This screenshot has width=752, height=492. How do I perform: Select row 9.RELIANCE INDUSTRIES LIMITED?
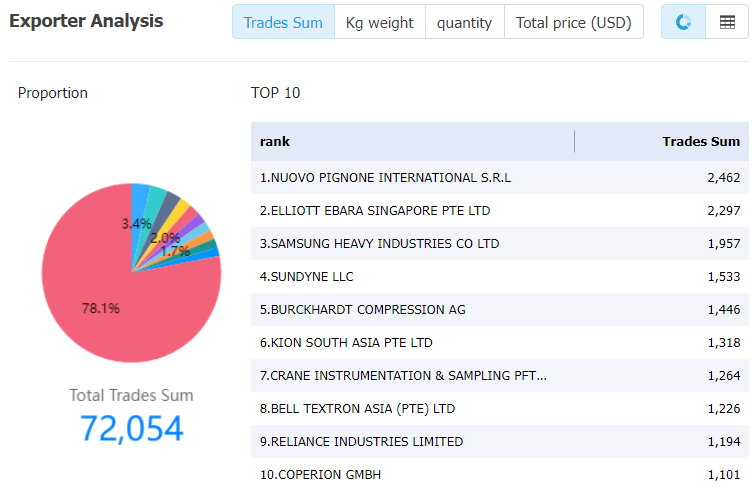click(500, 442)
